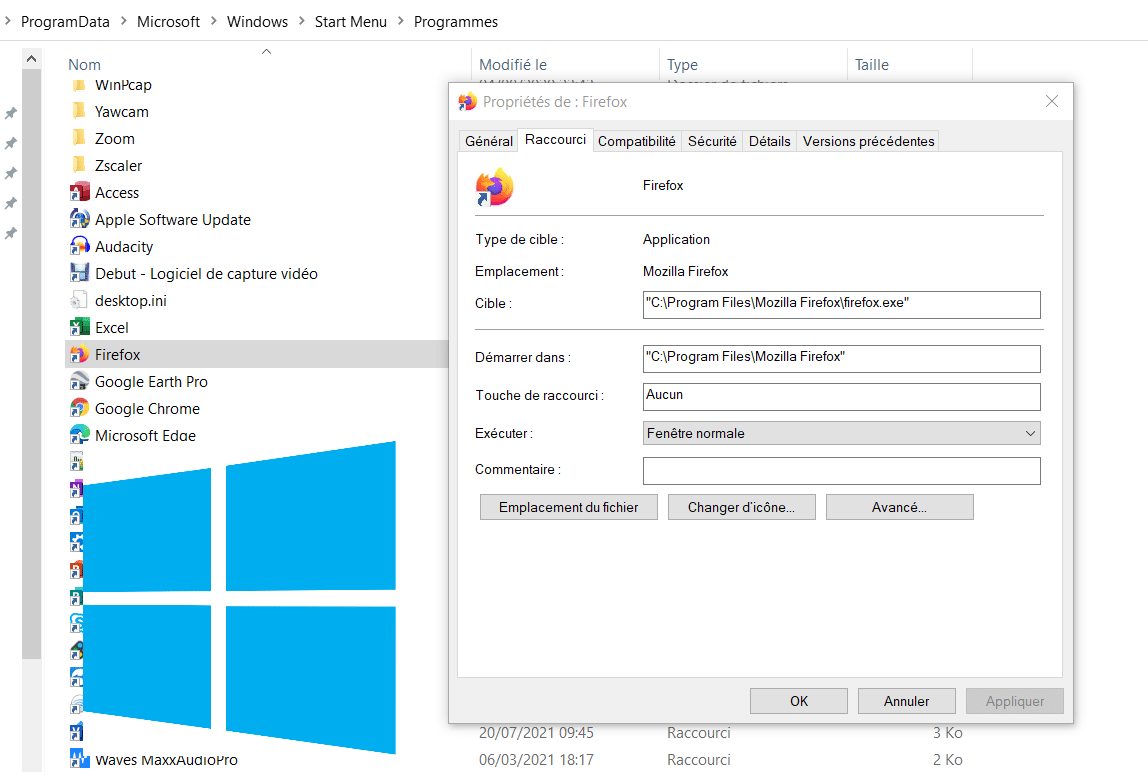Navigate to Microsoft in breadcrumb
This screenshot has width=1148, height=779.
point(168,22)
